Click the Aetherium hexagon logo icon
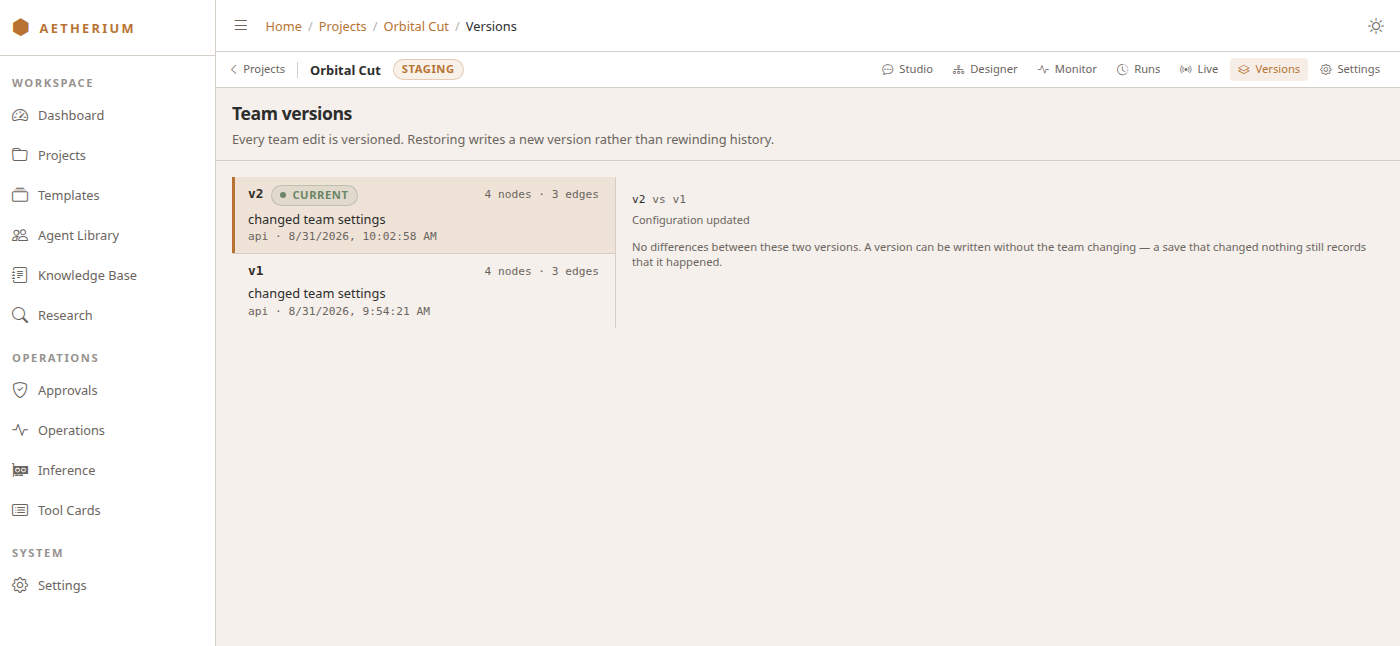Screen dimensions: 1400x646 click(x=20, y=28)
